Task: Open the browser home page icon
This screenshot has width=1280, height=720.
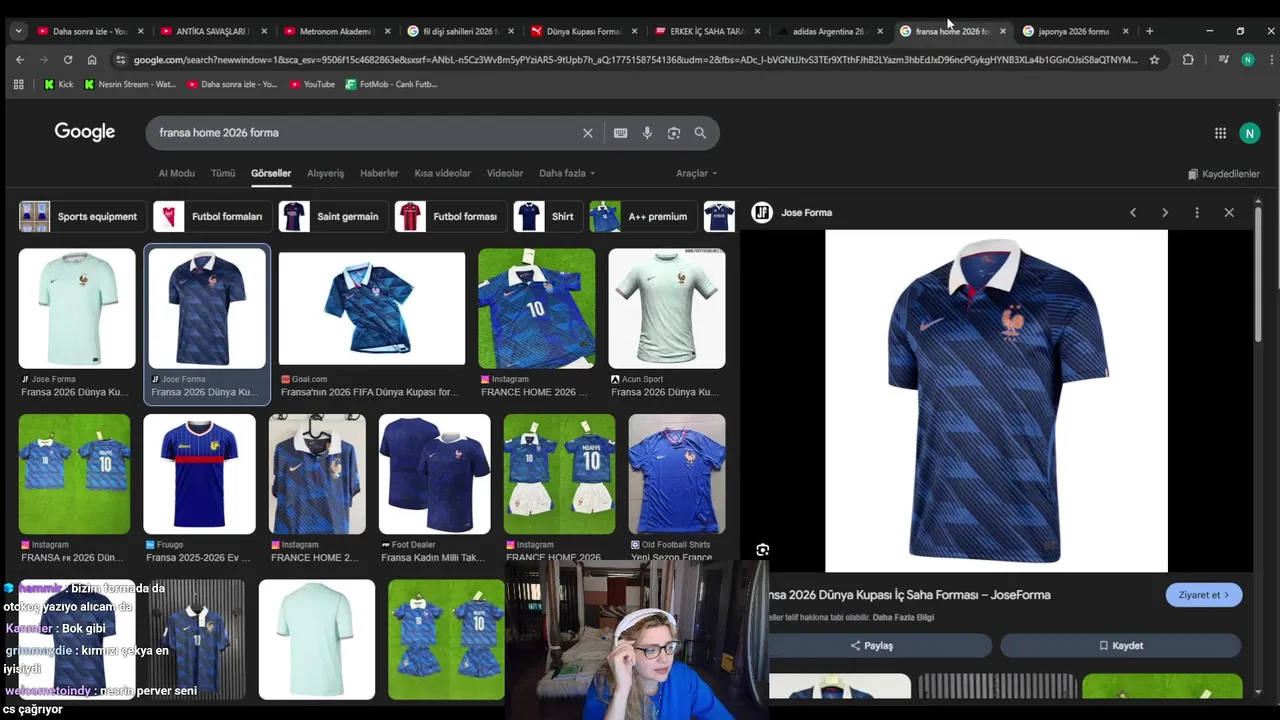Action: click(92, 60)
